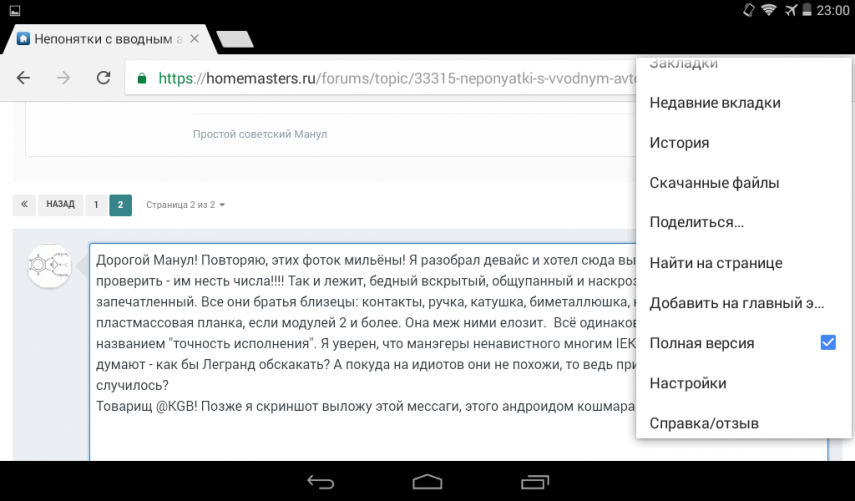
Task: Tap Android back navigation button
Action: tap(320, 482)
